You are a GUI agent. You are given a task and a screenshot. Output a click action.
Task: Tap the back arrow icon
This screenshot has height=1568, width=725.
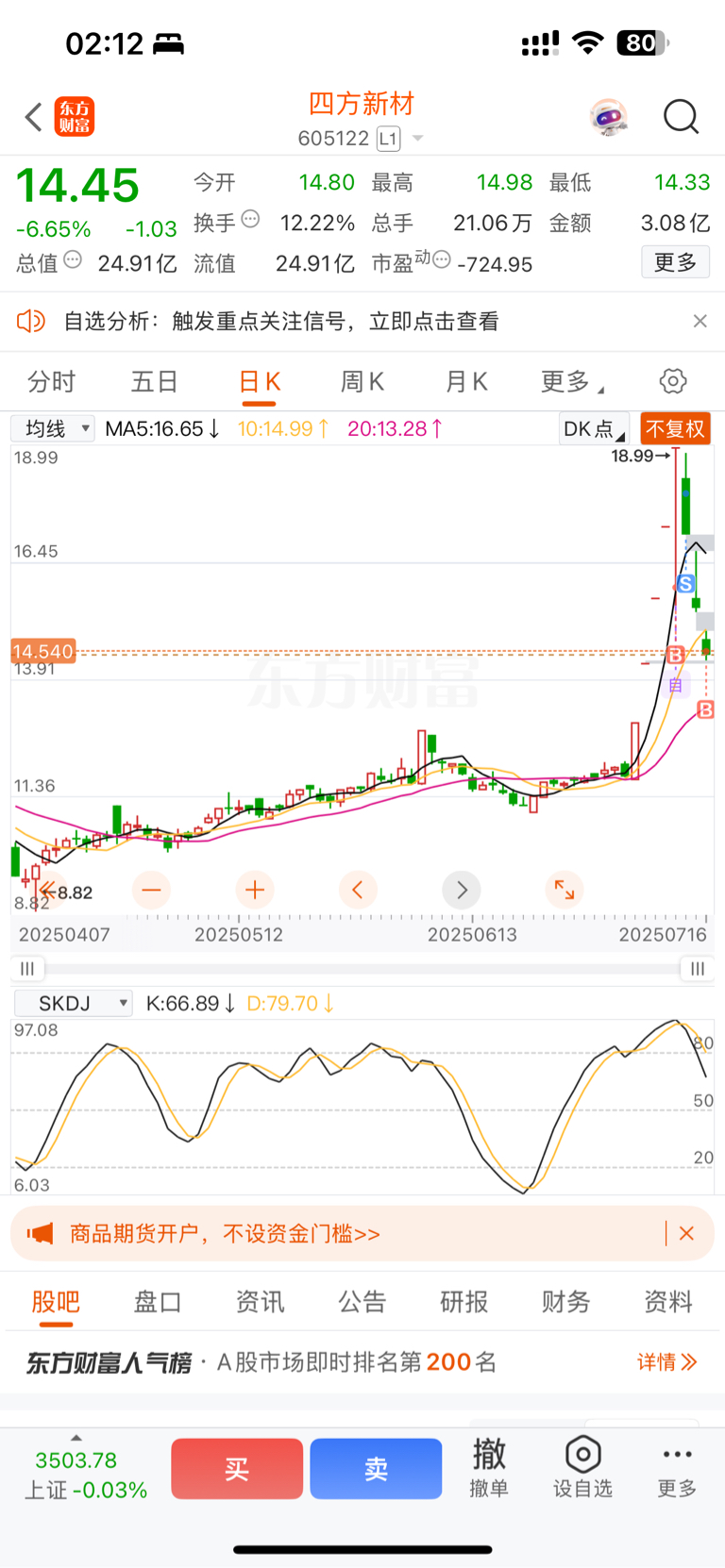pyautogui.click(x=34, y=117)
